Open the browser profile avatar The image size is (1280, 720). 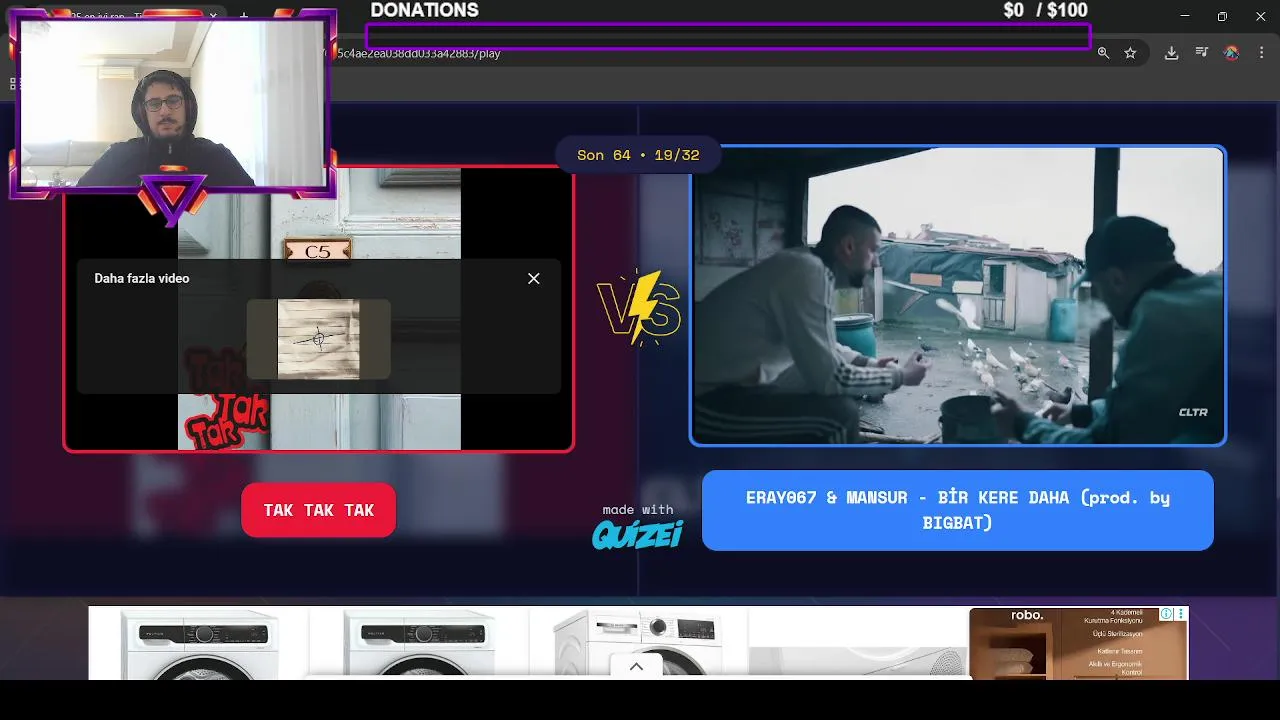1231,53
